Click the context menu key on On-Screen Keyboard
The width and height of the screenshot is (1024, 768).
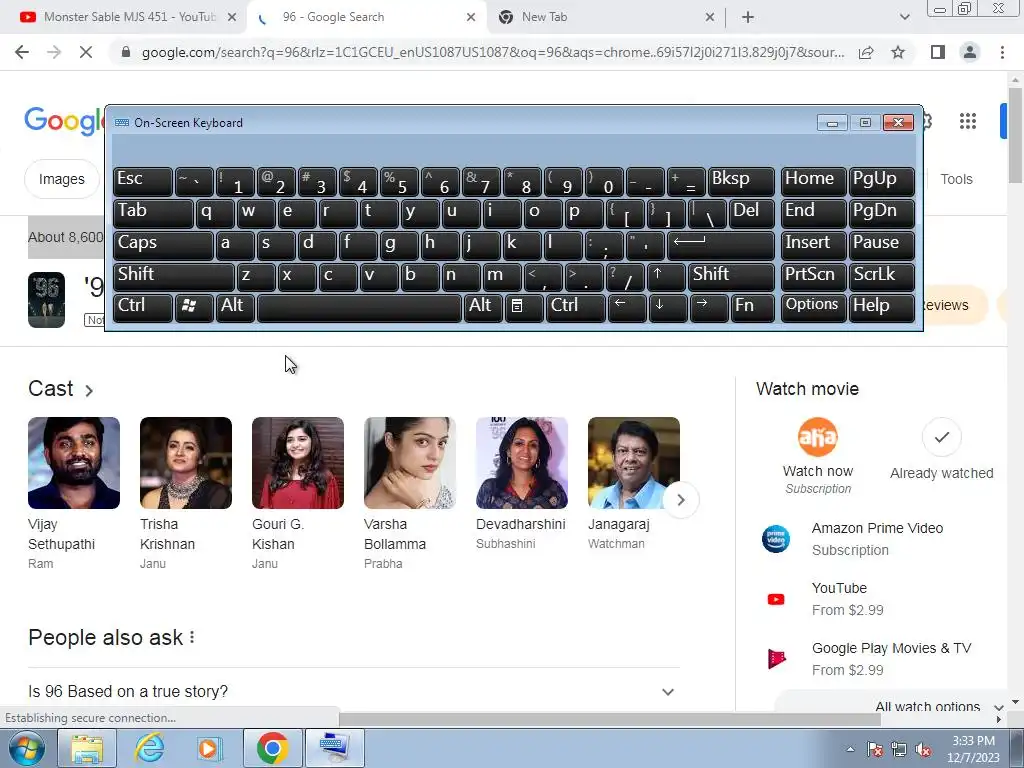pyautogui.click(x=524, y=307)
